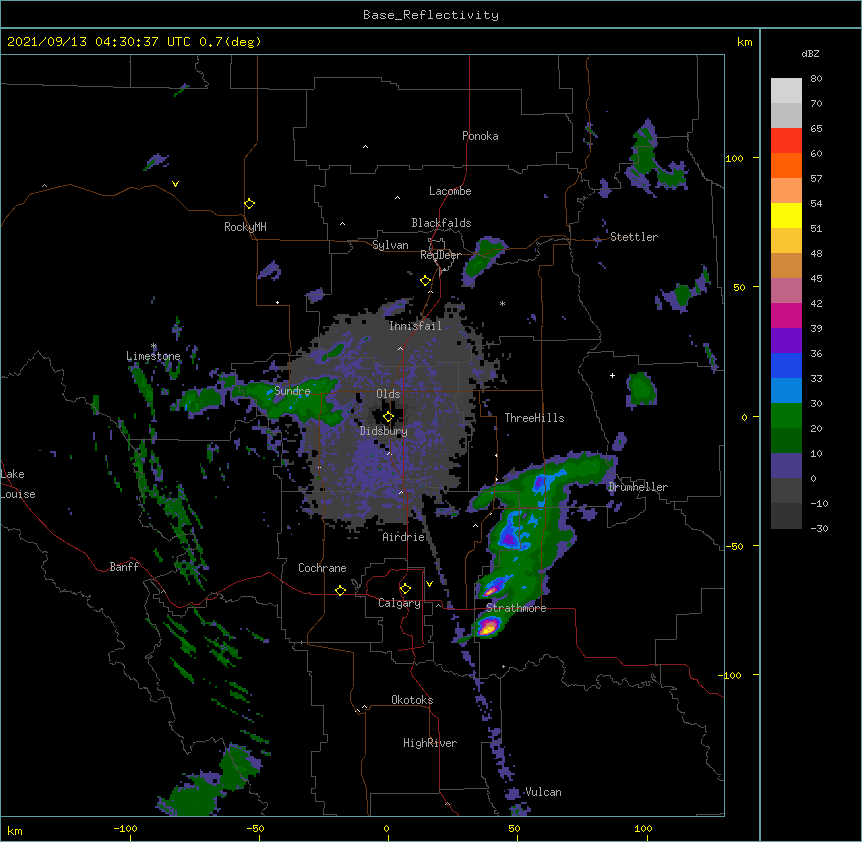Click the magenta 39-42 dBZ legend swatch
Screen dimensions: 862x842
point(786,315)
